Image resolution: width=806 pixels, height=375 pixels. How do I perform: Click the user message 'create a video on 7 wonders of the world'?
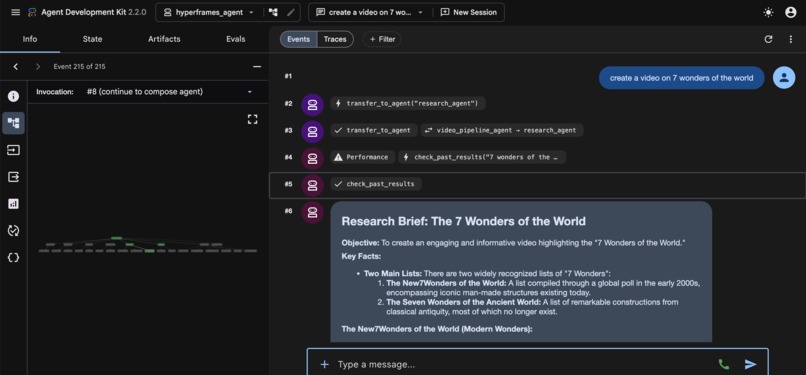click(681, 78)
